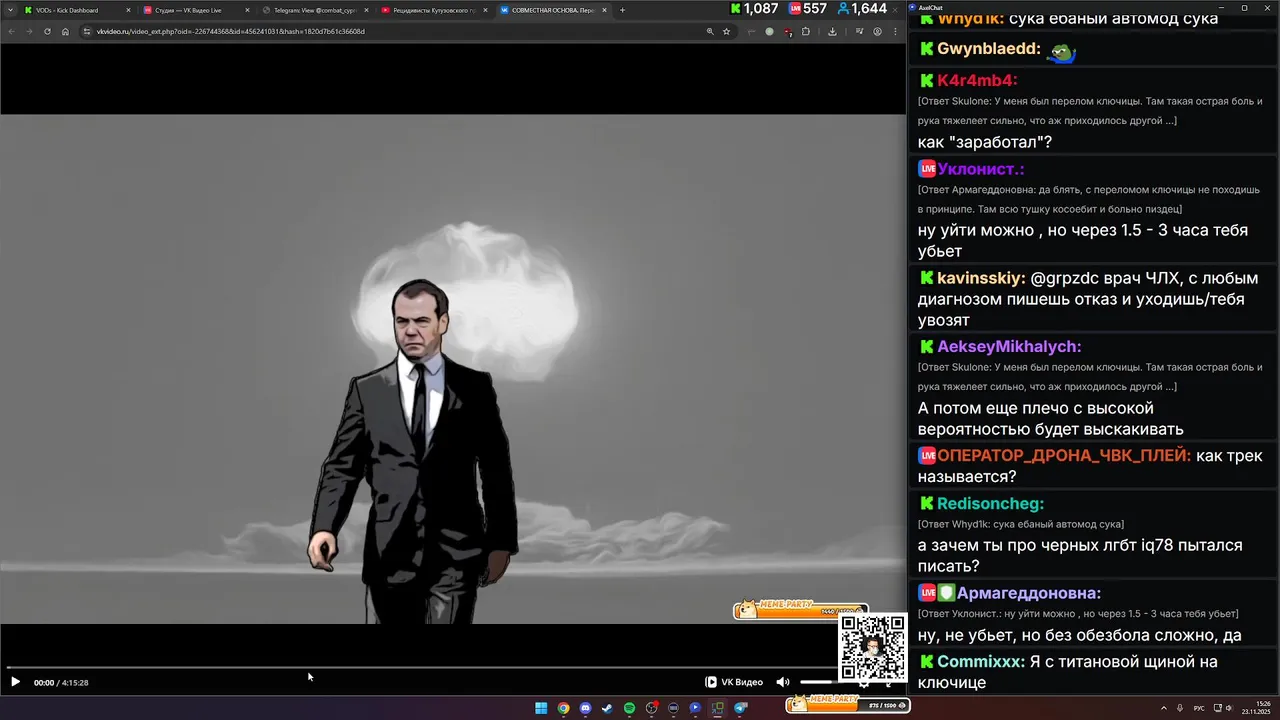The height and width of the screenshot is (720, 1280).
Task: Click the total viewers count 1,644
Action: [861, 9]
